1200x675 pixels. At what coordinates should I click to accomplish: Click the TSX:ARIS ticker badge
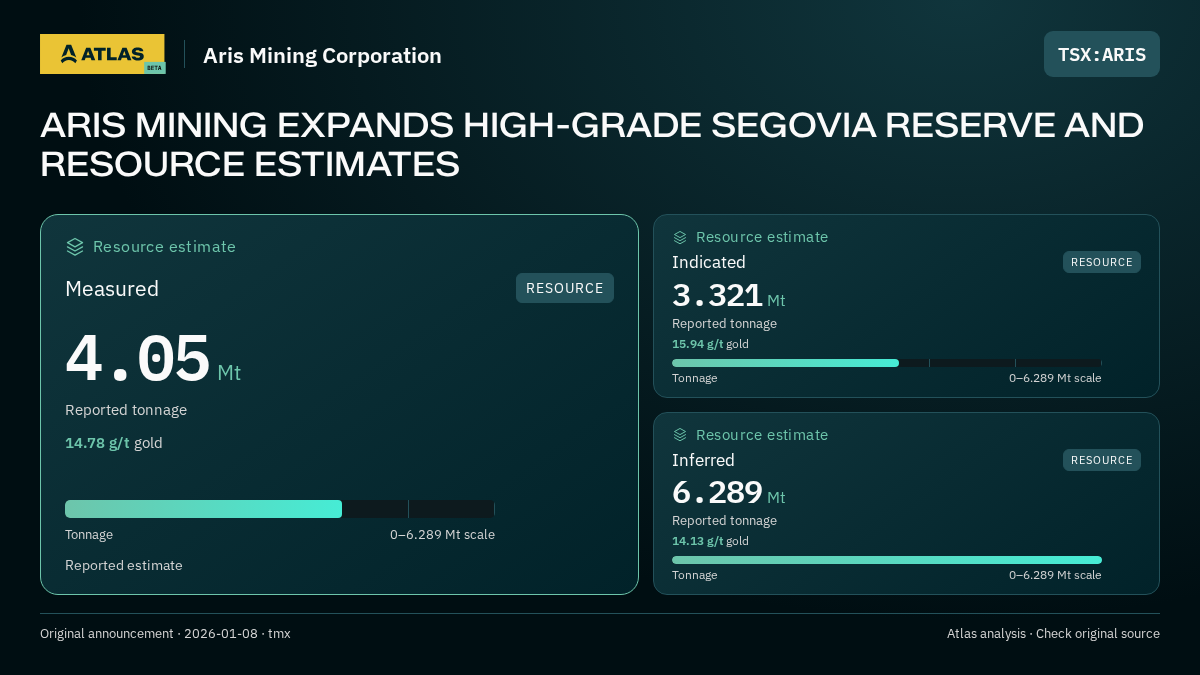coord(1102,54)
